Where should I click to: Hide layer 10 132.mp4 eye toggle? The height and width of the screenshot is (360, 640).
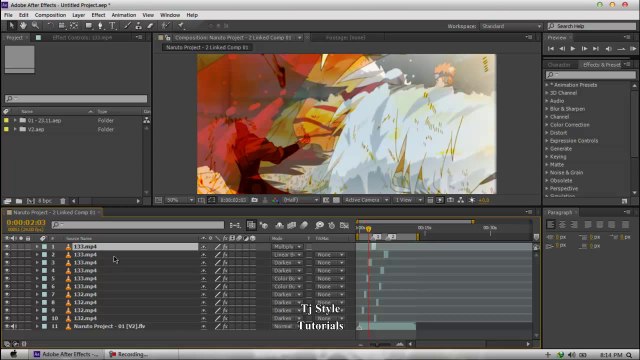pyautogui.click(x=7, y=318)
